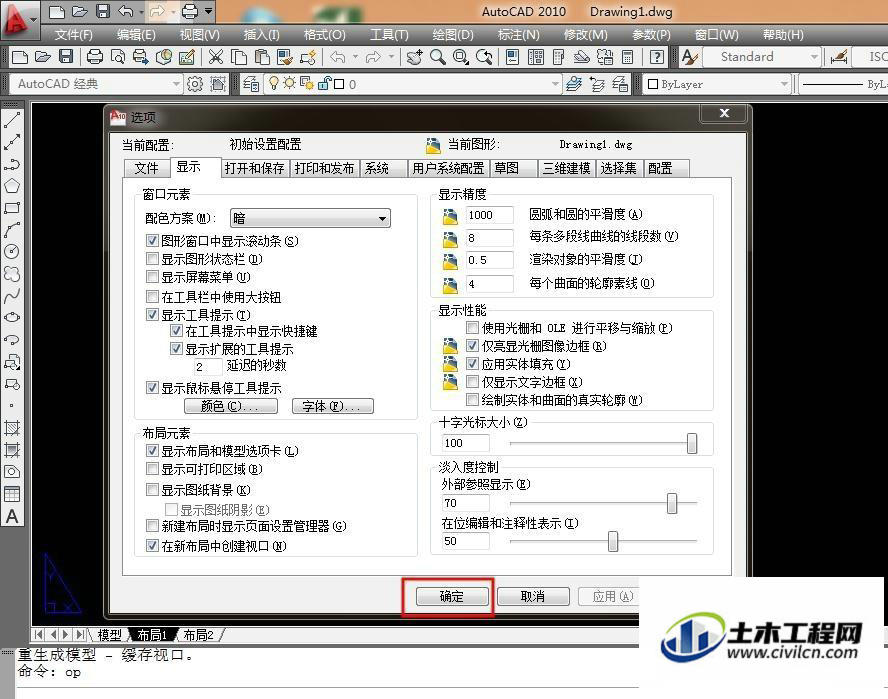
Task: Enable 显示屏幕菜单 checkbox
Action: 152,277
